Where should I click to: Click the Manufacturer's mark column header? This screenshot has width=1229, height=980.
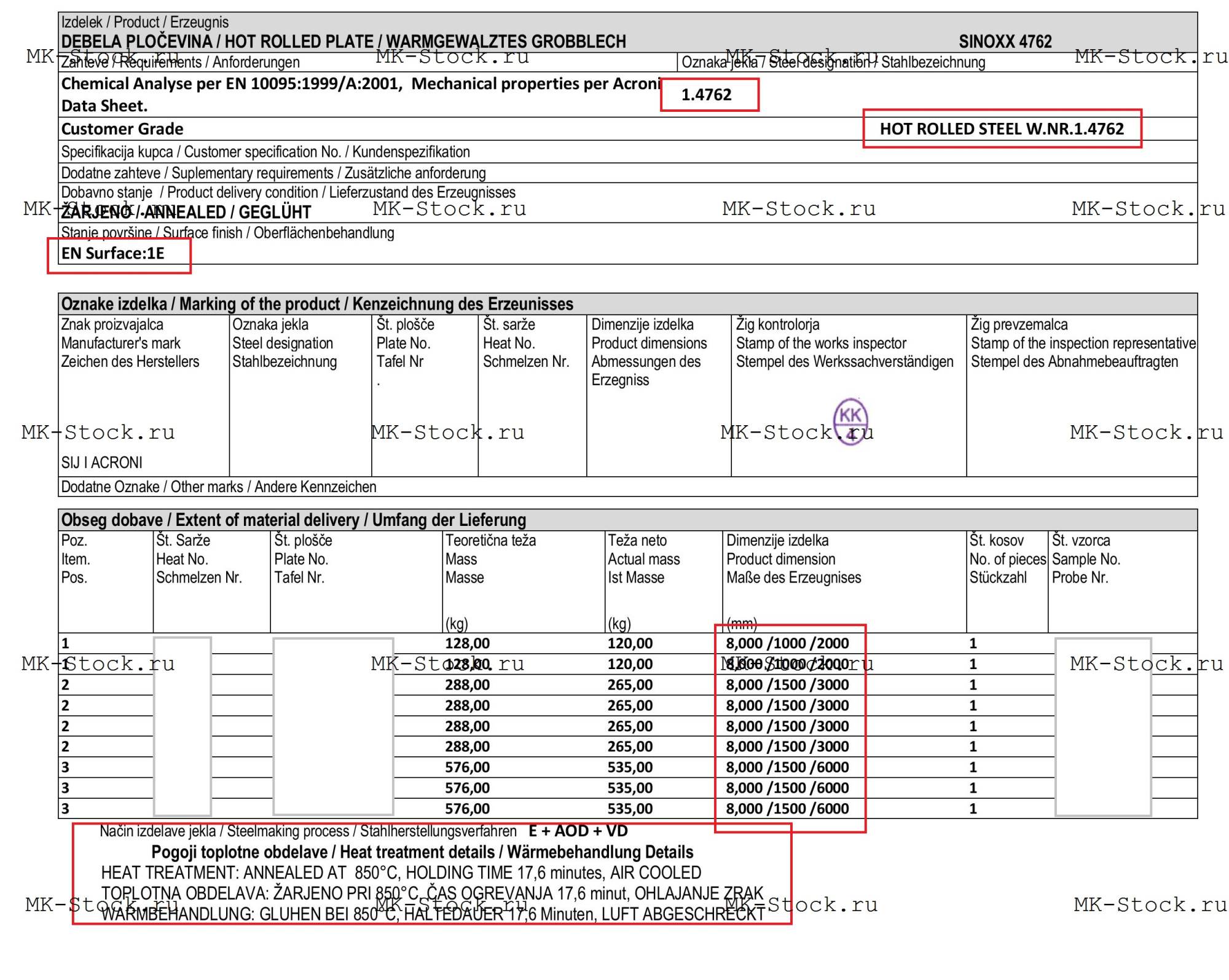click(x=130, y=343)
